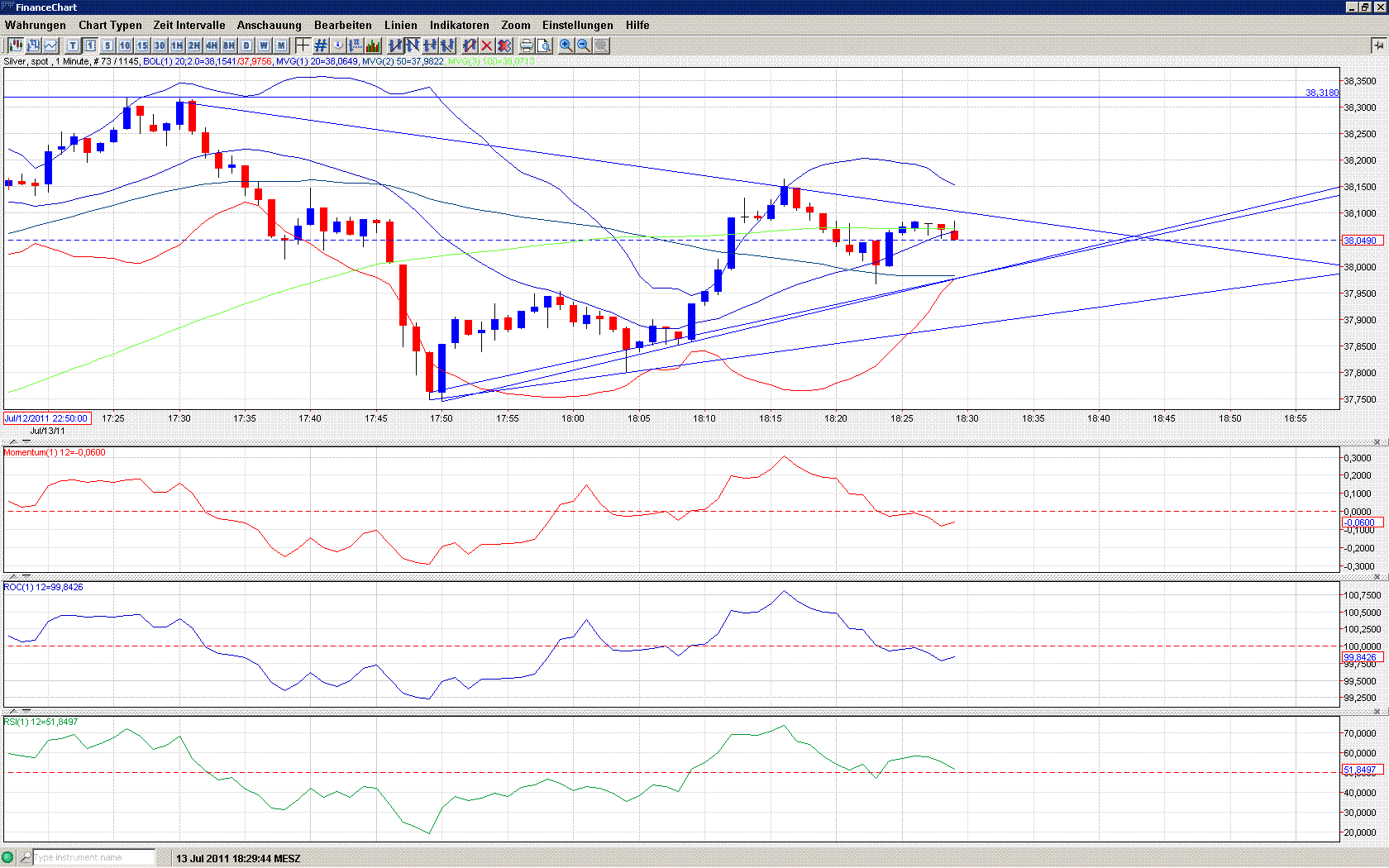Switch to tick interval T
This screenshot has width=1389, height=868.
click(x=73, y=45)
